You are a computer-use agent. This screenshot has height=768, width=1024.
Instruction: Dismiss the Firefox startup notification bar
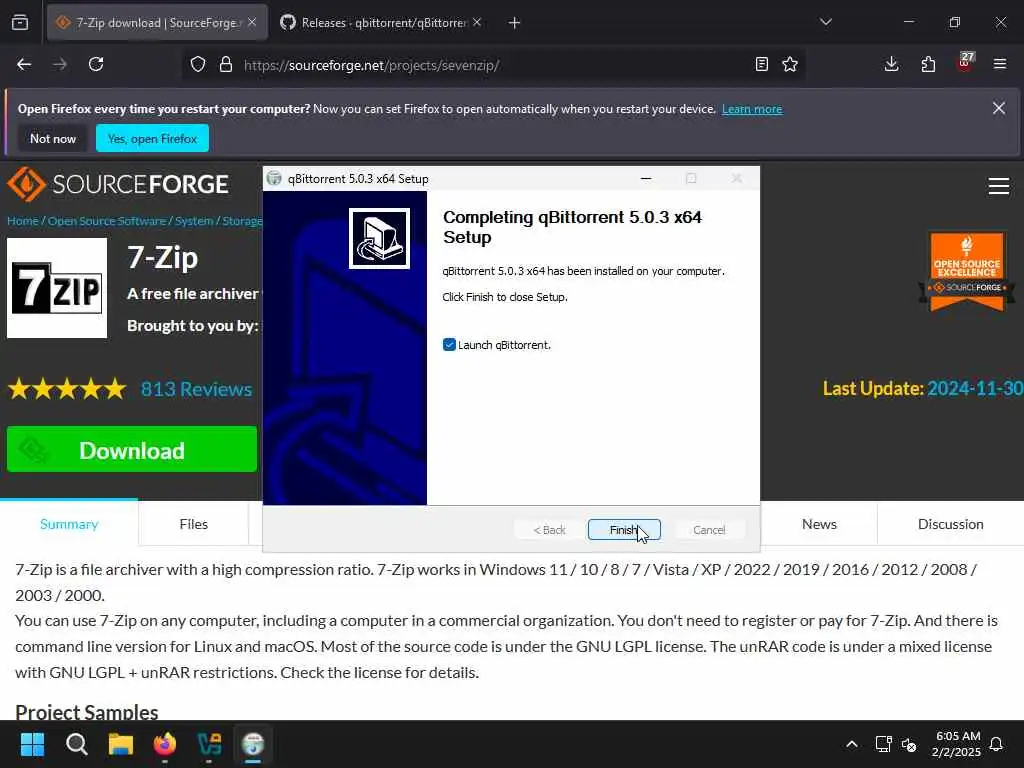pyautogui.click(x=999, y=108)
